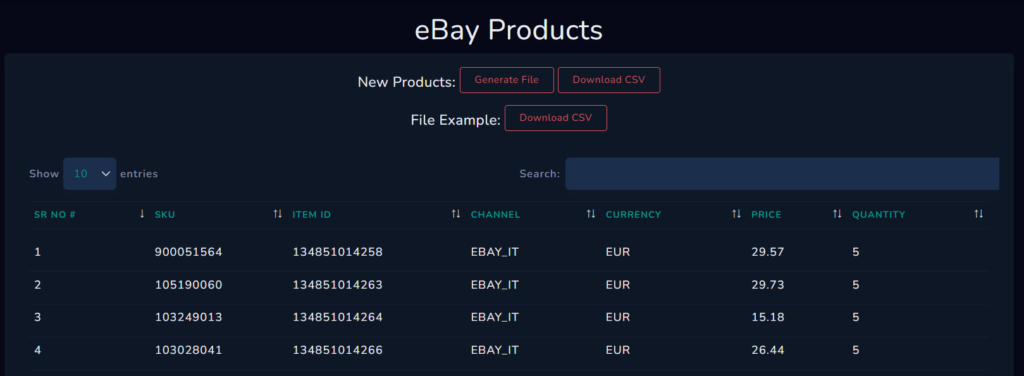Click item ID 134851014263
The height and width of the screenshot is (376, 1024).
point(338,285)
